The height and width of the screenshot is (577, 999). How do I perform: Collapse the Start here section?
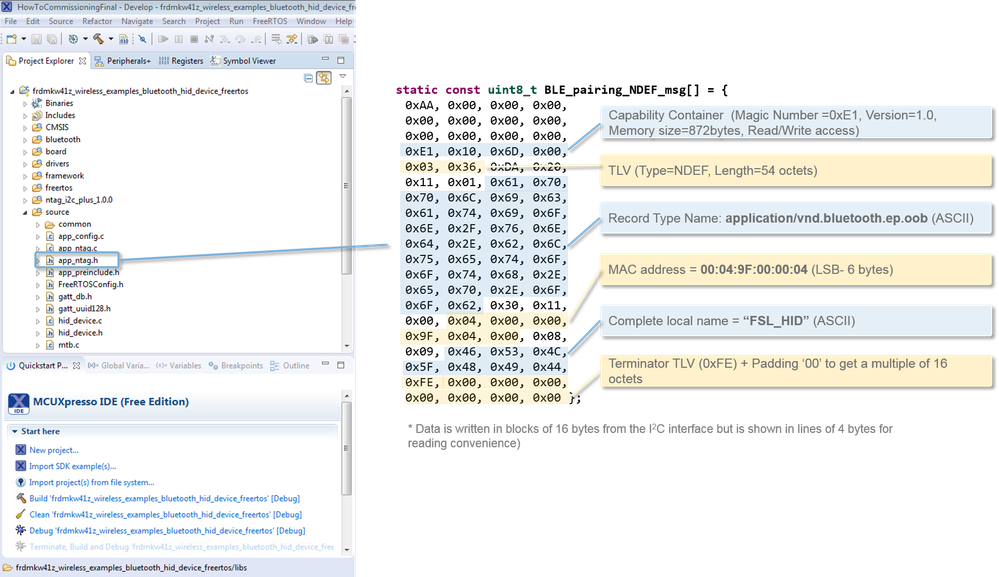[15, 431]
